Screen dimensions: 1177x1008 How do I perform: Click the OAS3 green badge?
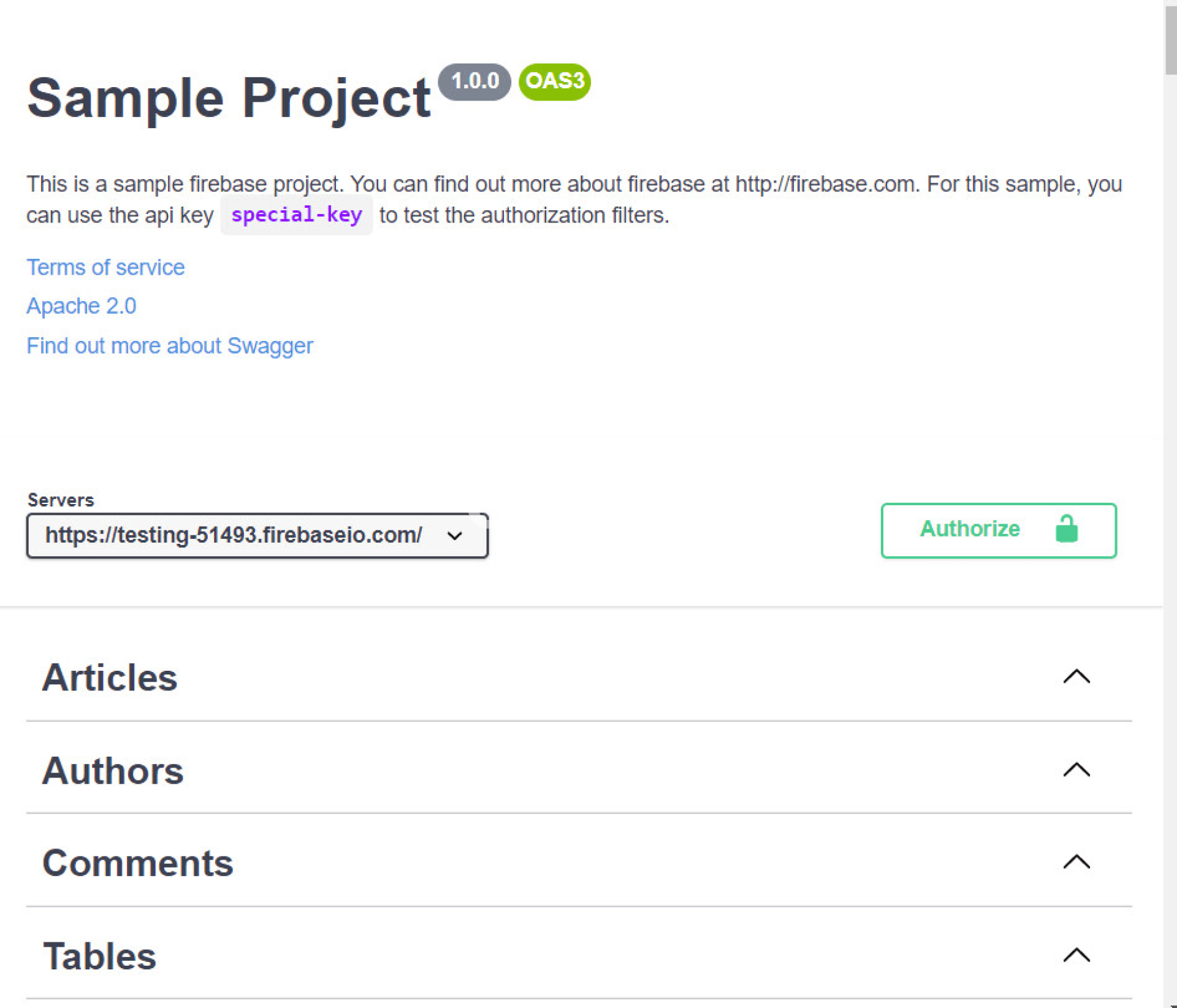(554, 81)
